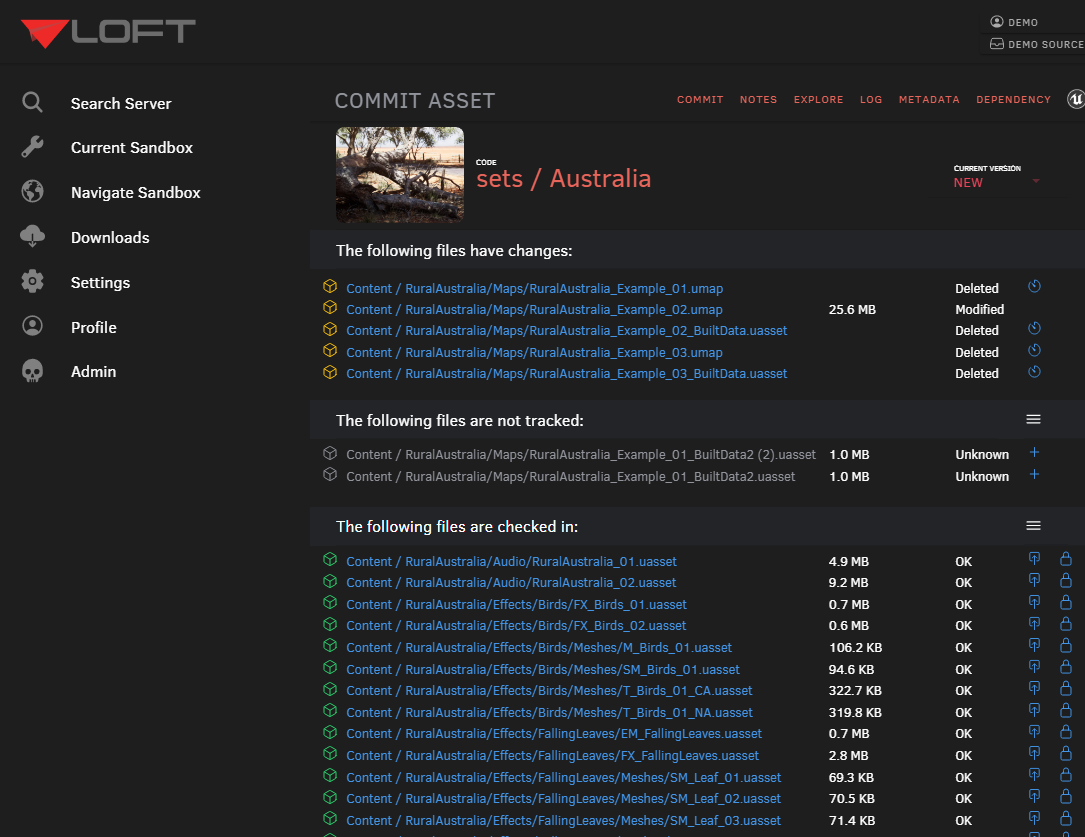
Task: Open Downloads from the sidebar
Action: click(x=110, y=237)
